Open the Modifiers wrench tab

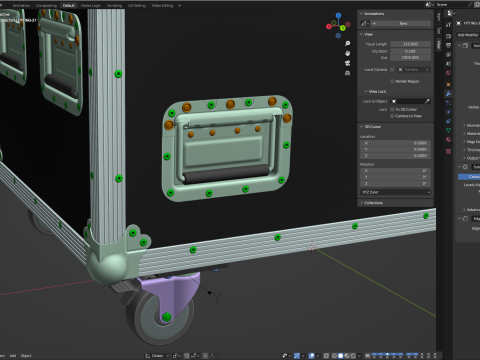[x=449, y=94]
